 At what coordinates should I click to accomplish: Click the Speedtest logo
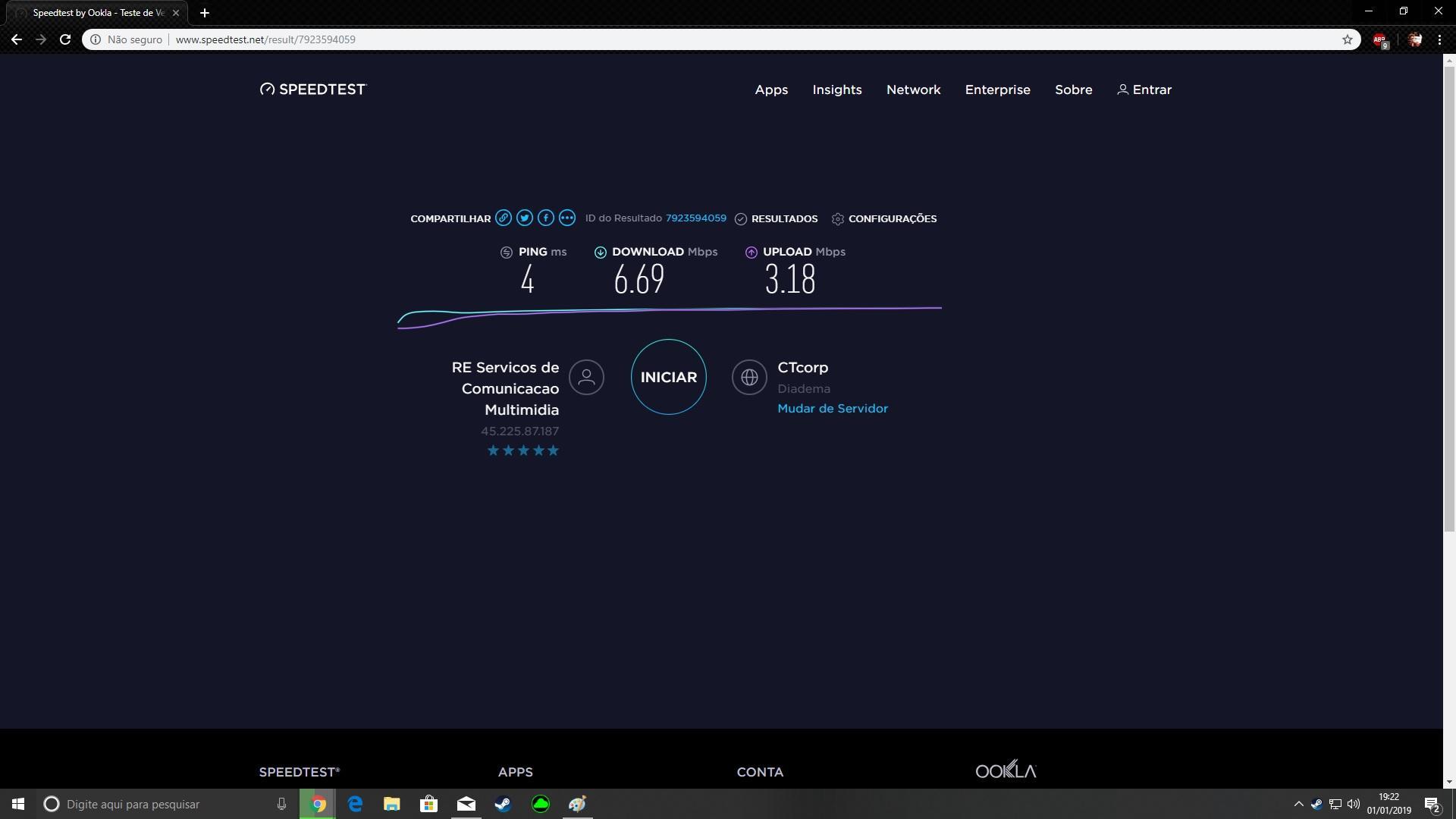[312, 89]
